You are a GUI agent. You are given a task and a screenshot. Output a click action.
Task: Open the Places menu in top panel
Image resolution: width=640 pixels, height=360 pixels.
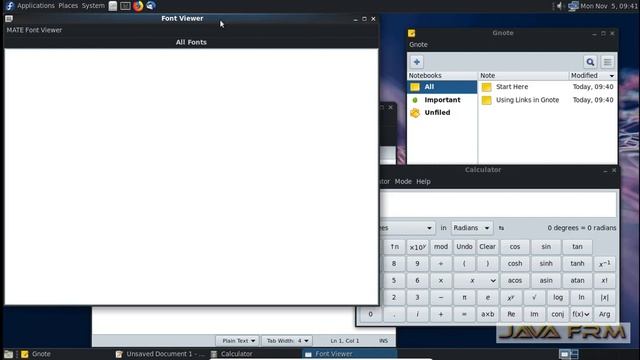pos(68,6)
